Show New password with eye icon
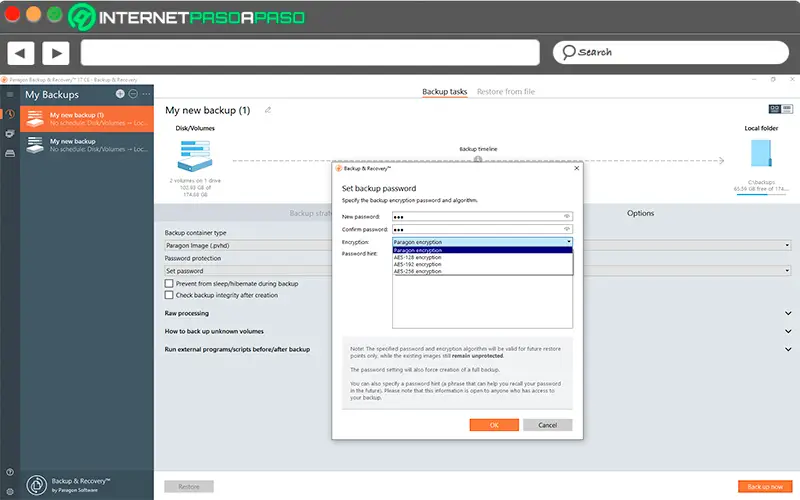 coord(567,216)
